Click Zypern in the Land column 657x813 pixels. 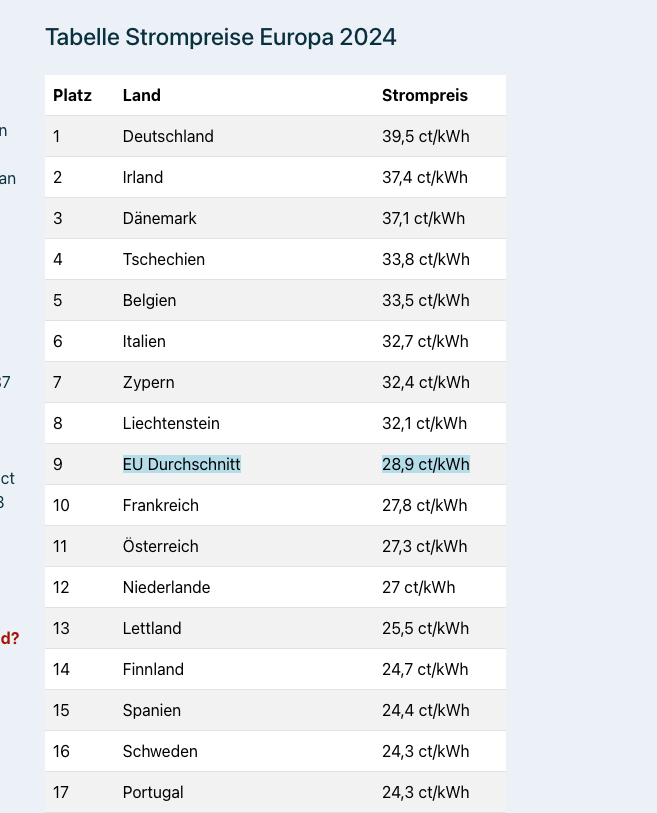pos(148,383)
